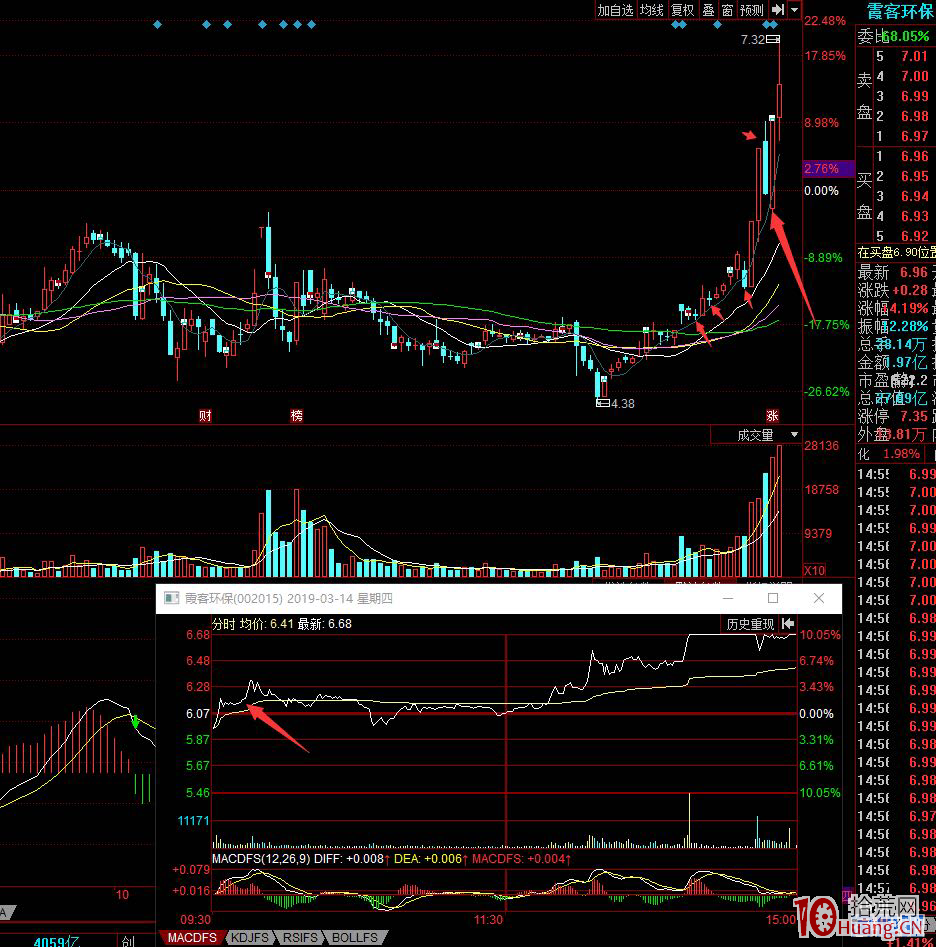Click the 财 financial marker under the K-line chart

pyautogui.click(x=205, y=416)
